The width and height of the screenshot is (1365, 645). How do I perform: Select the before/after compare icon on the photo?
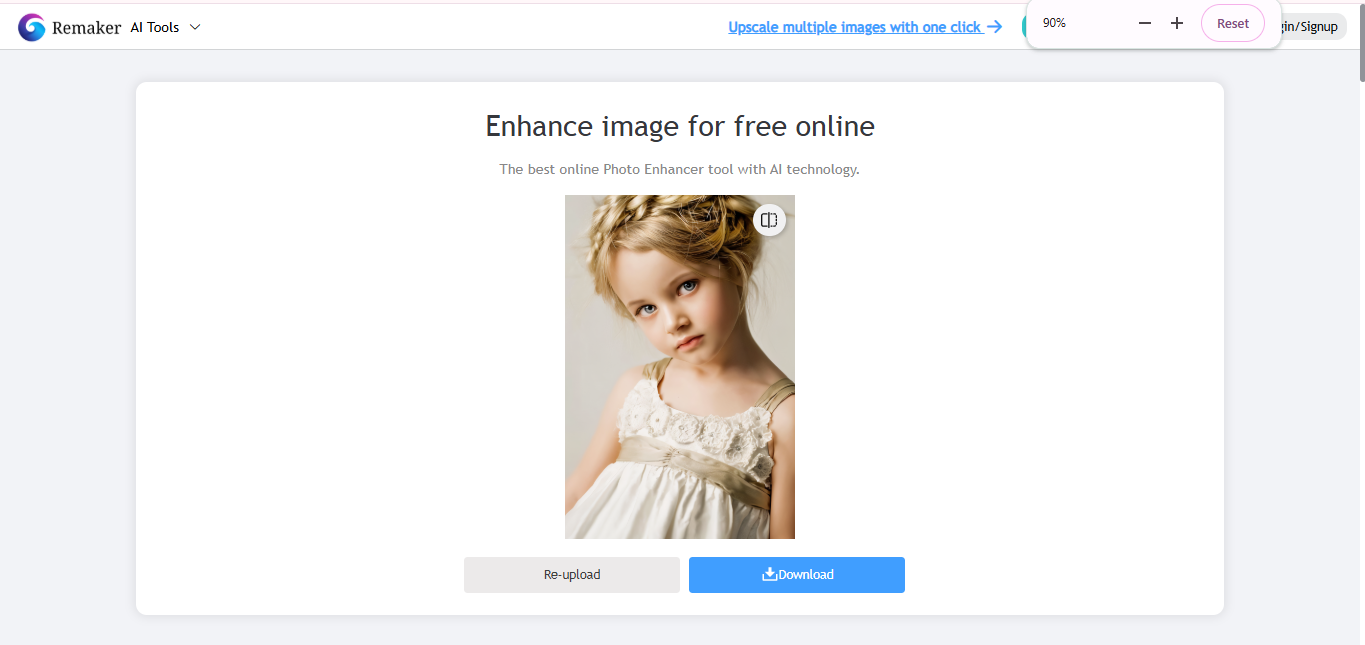point(769,220)
